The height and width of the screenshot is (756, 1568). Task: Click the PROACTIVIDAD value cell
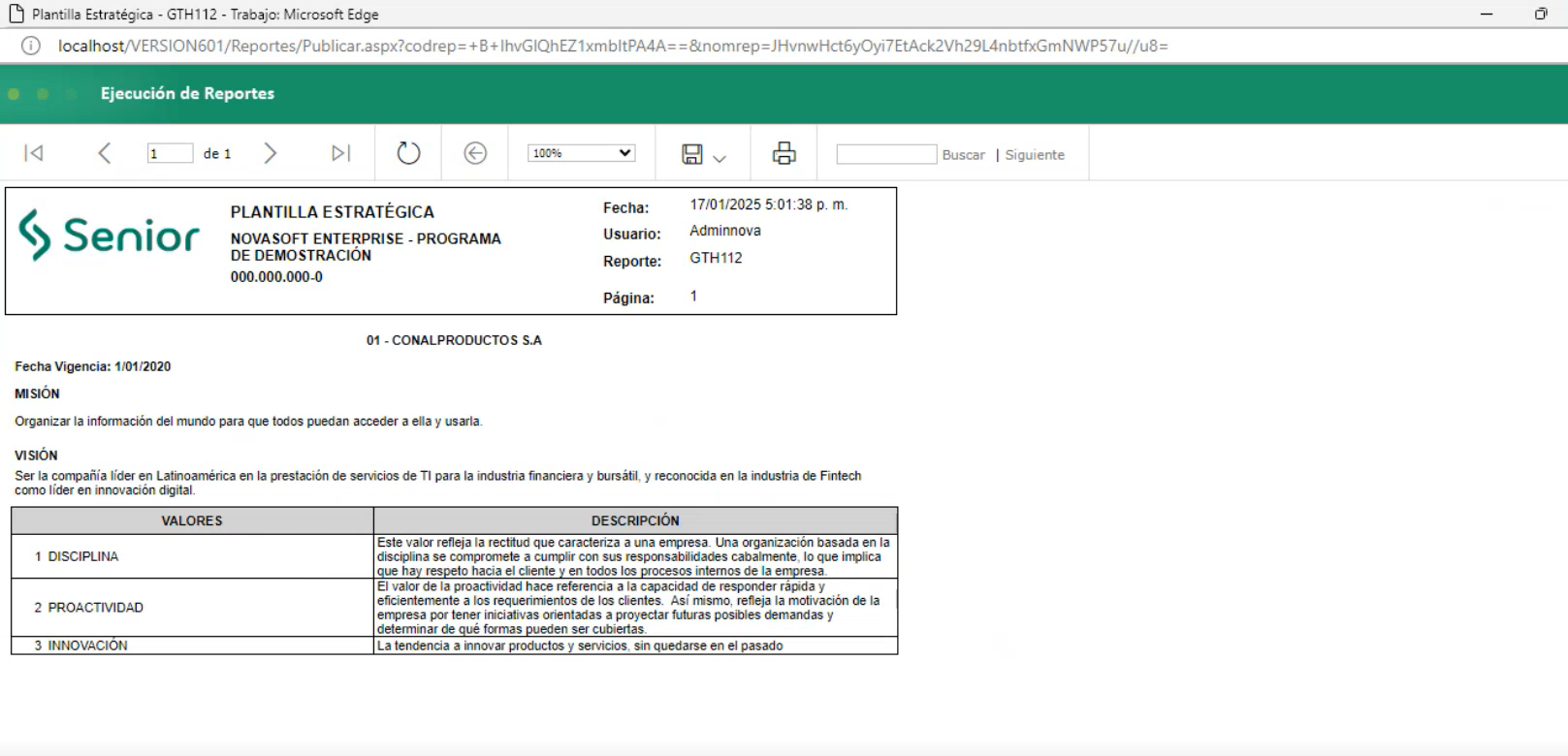[x=192, y=608]
